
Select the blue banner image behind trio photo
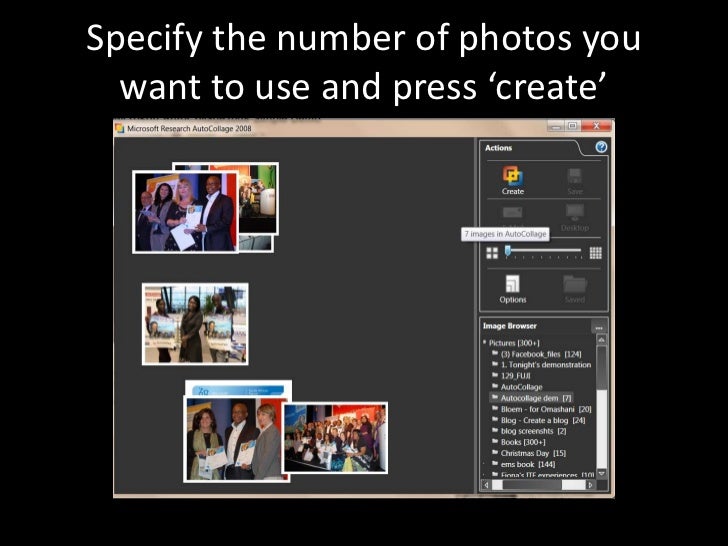coord(238,388)
